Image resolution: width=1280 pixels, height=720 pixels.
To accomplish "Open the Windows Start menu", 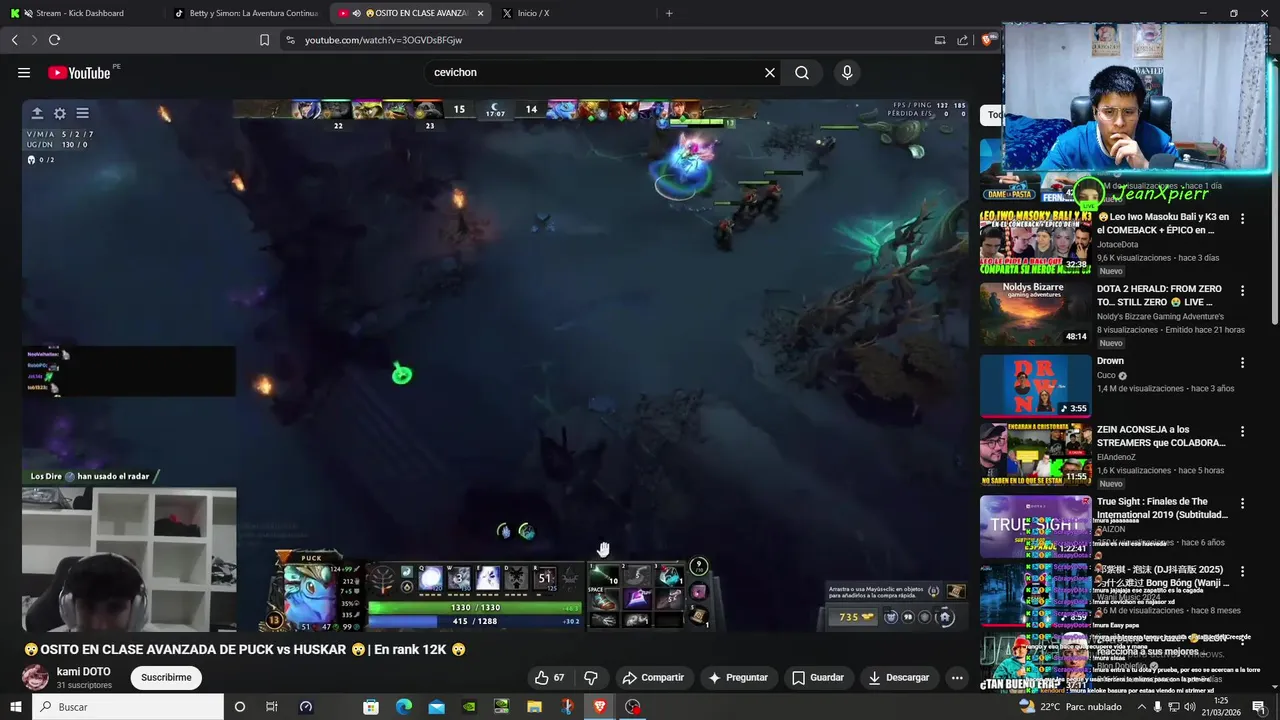I will (16, 707).
